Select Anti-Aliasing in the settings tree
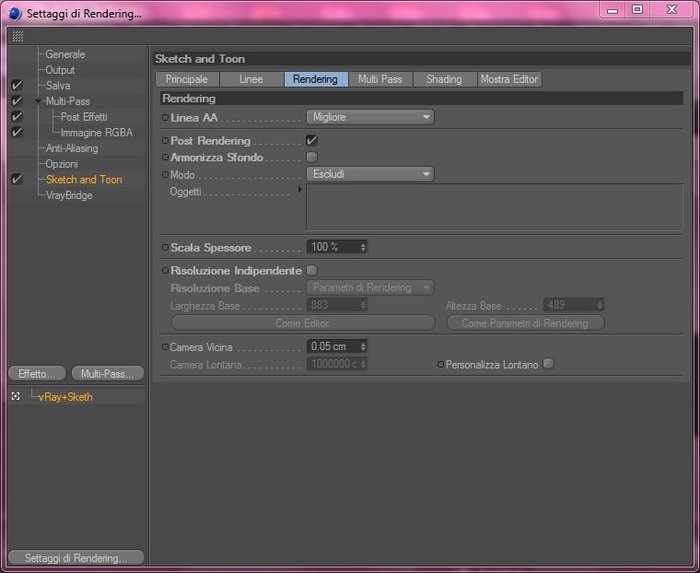 pyautogui.click(x=72, y=148)
